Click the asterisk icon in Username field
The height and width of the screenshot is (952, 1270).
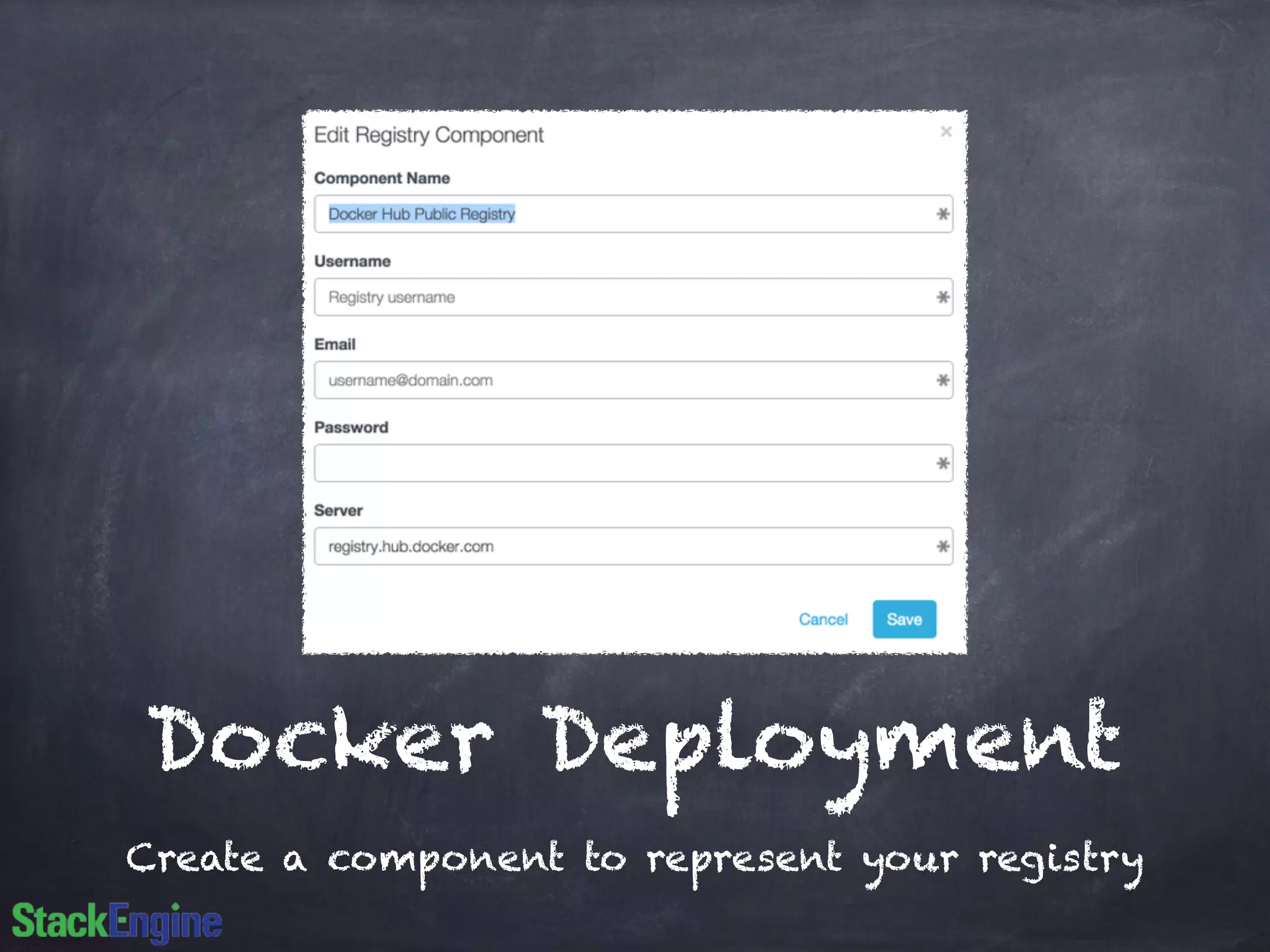pyautogui.click(x=943, y=297)
